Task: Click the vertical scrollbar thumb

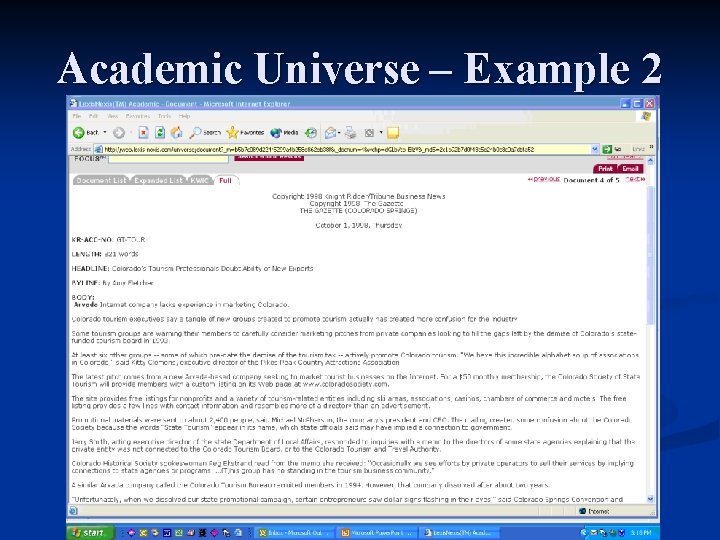Action: [x=650, y=255]
